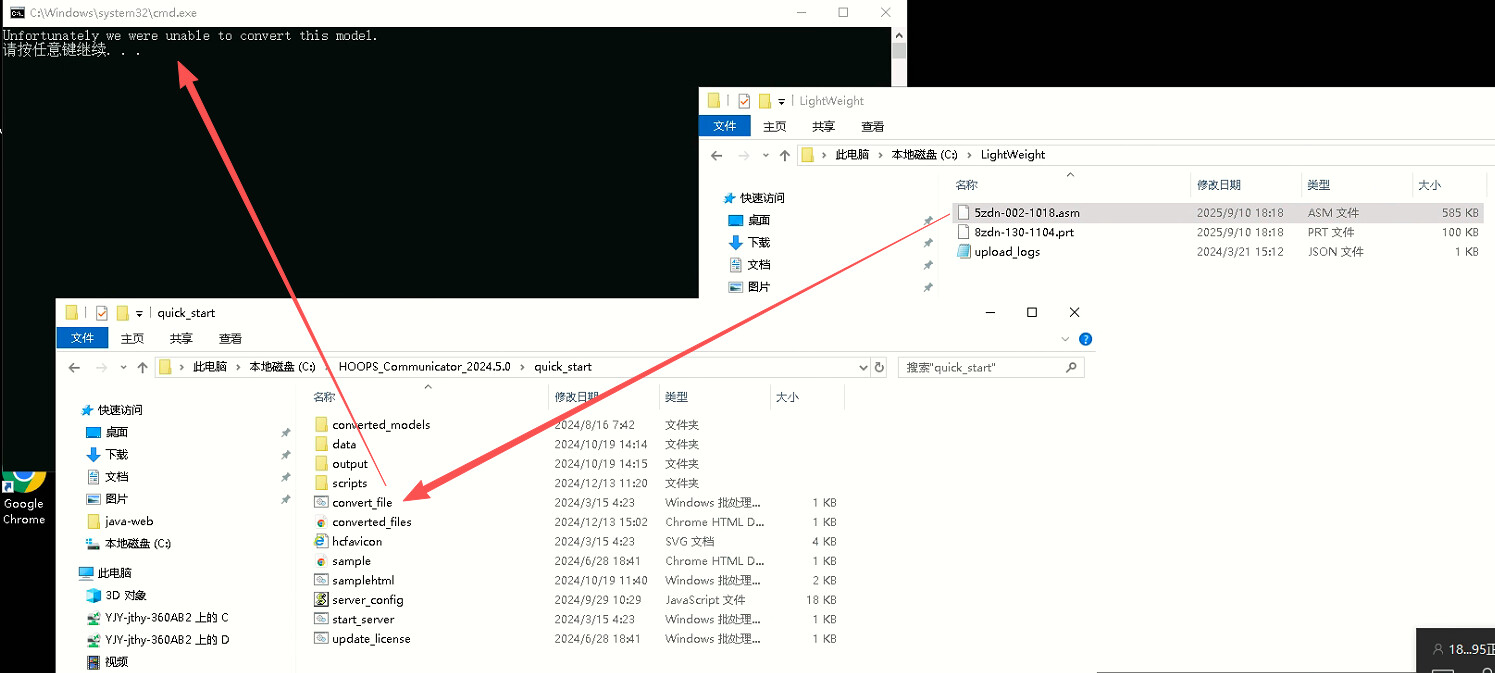This screenshot has height=673, width=1495.
Task: Switch to 主页 tab in LightWeight
Action: 774,126
